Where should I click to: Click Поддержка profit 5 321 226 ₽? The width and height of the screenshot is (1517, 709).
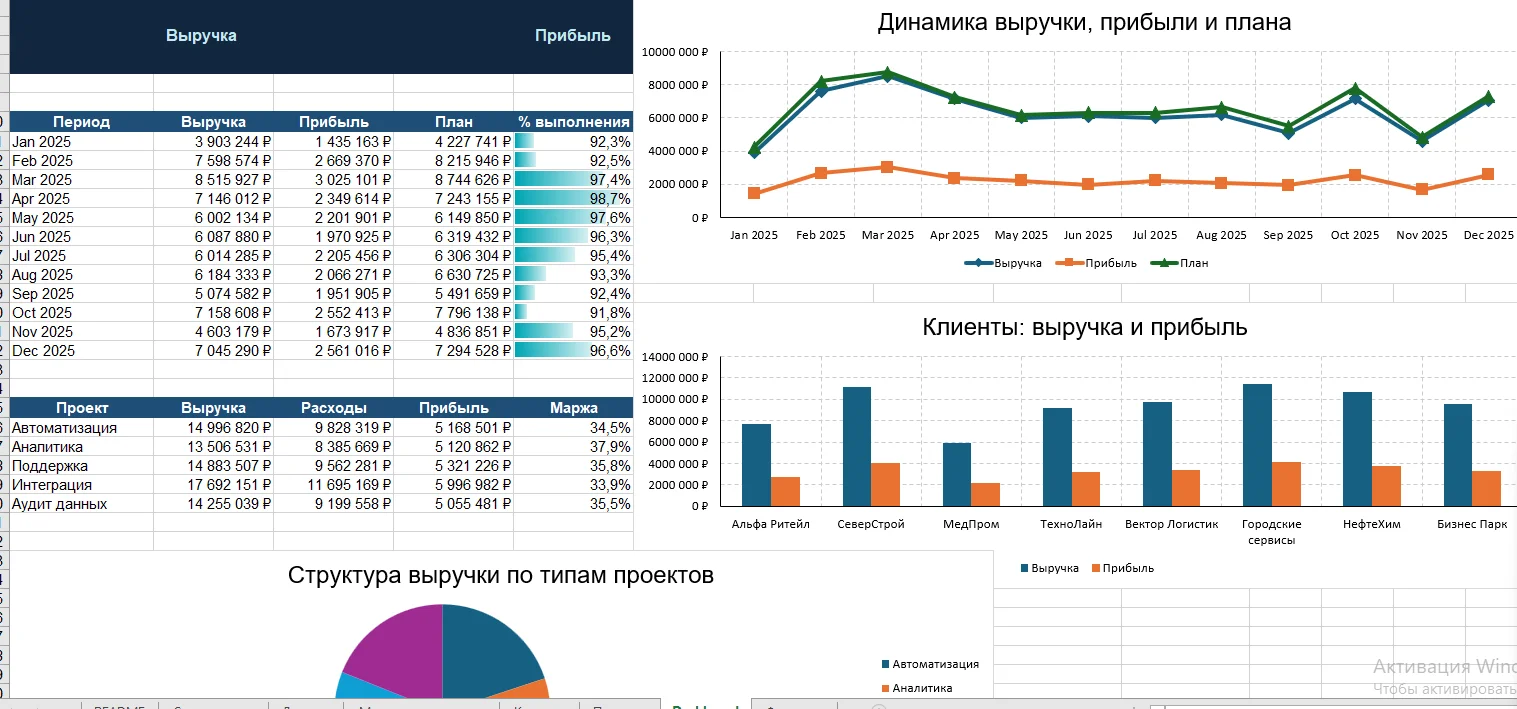[454, 466]
